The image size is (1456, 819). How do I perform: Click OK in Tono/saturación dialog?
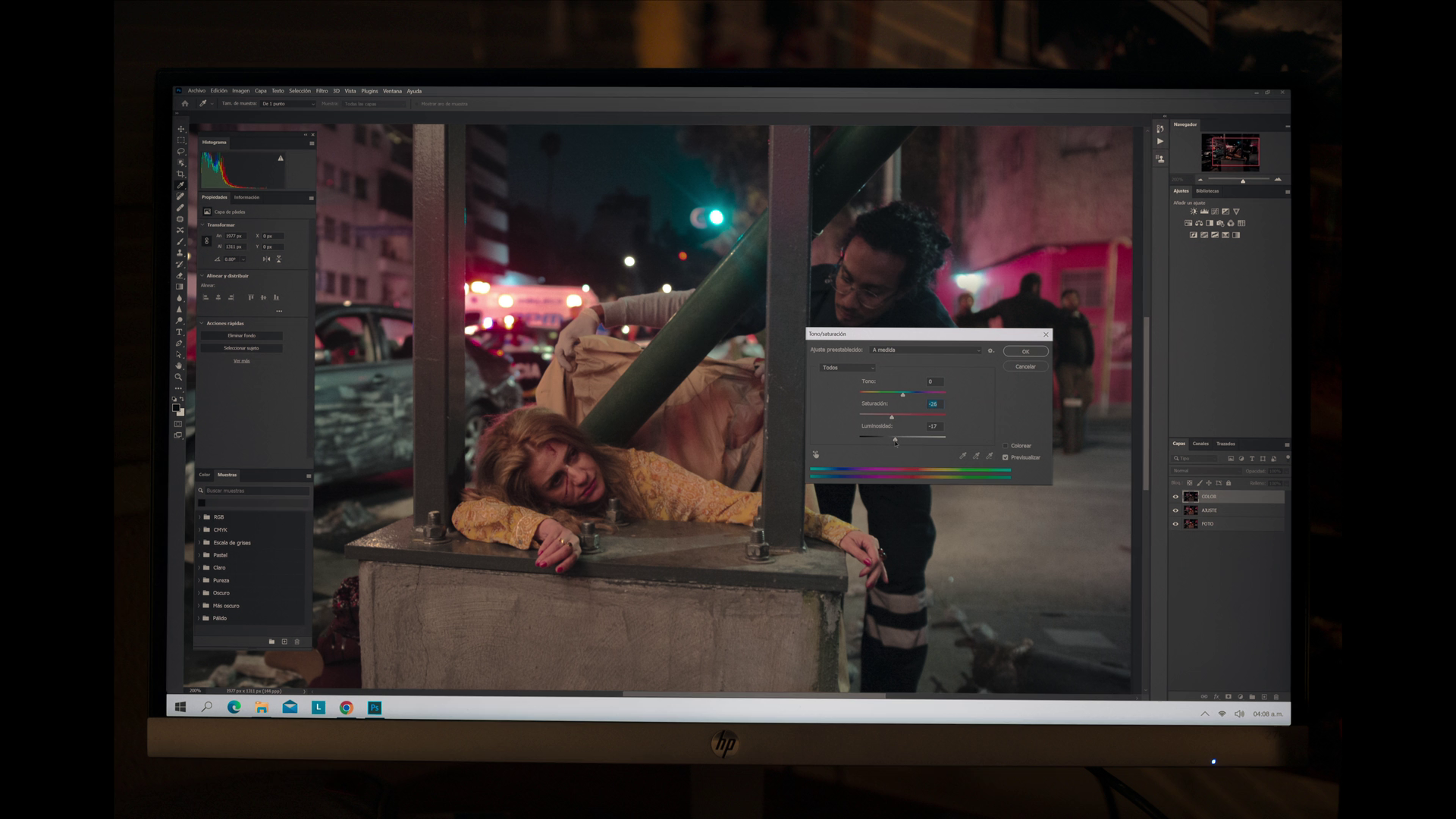(1025, 351)
